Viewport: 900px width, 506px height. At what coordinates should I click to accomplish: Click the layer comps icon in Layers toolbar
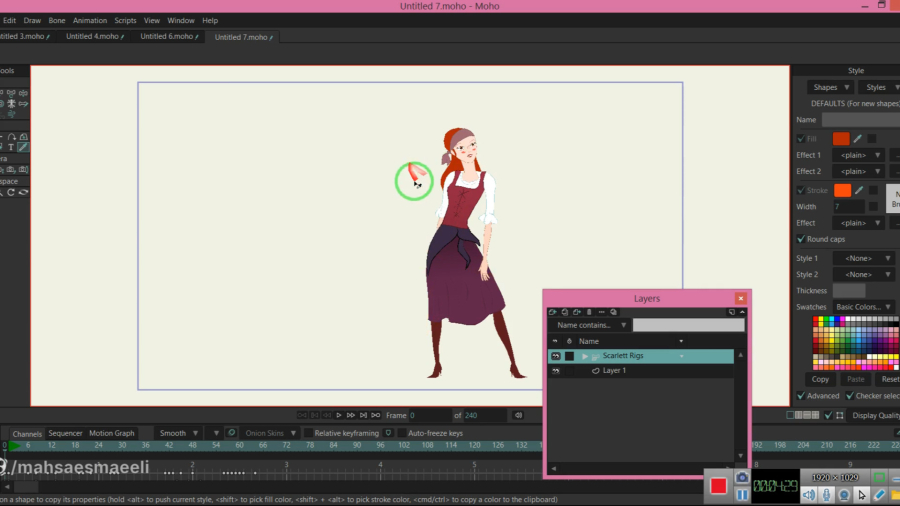click(614, 312)
